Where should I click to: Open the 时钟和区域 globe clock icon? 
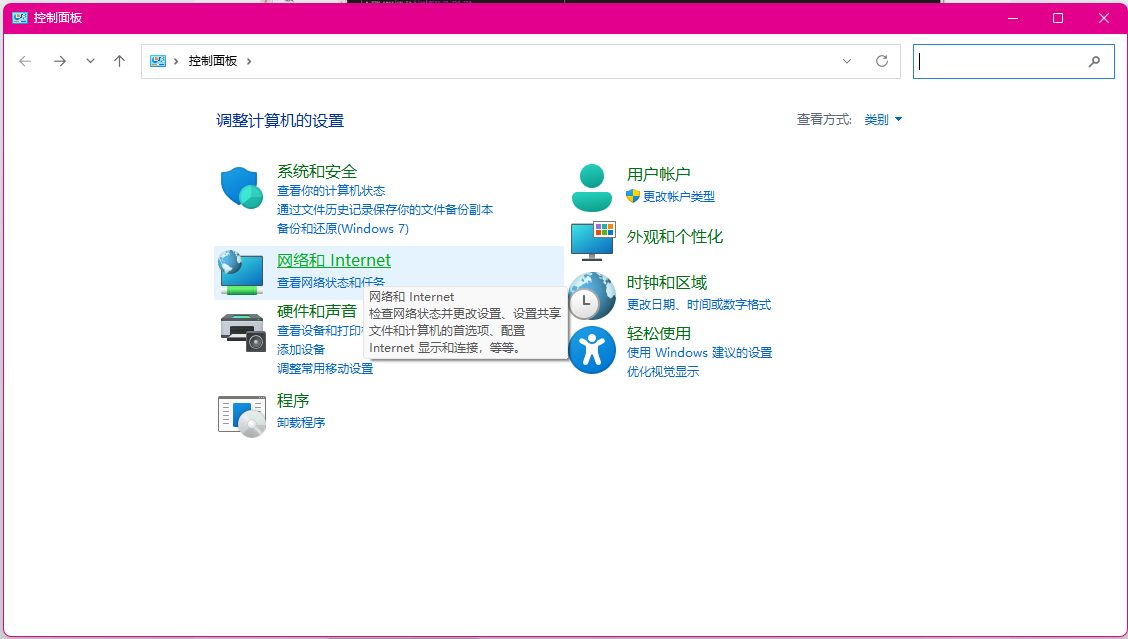point(592,296)
